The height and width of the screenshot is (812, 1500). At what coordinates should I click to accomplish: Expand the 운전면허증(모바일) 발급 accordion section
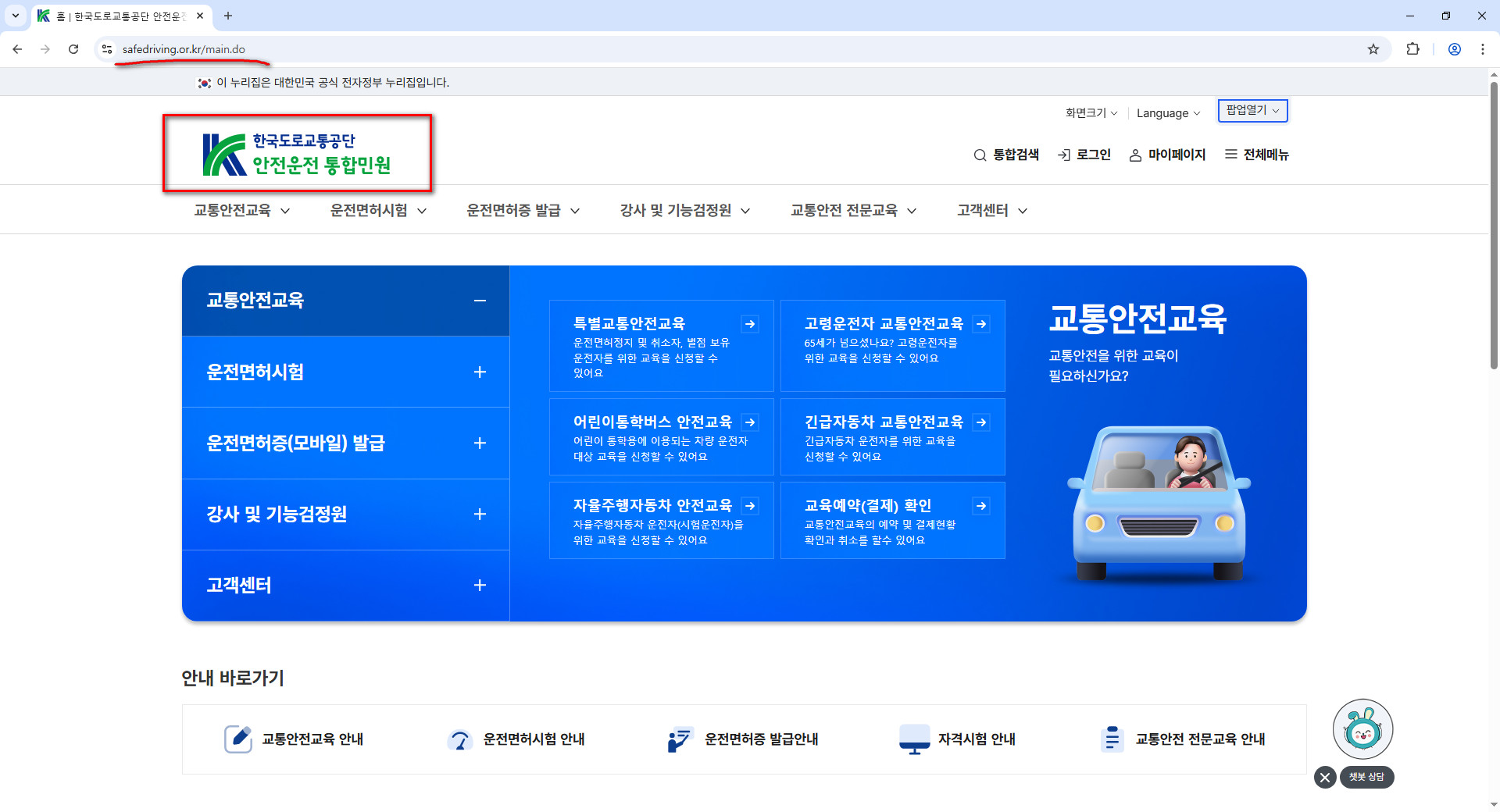[480, 443]
